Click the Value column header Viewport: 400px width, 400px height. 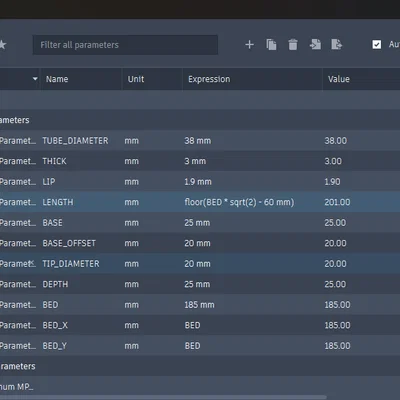(x=339, y=79)
